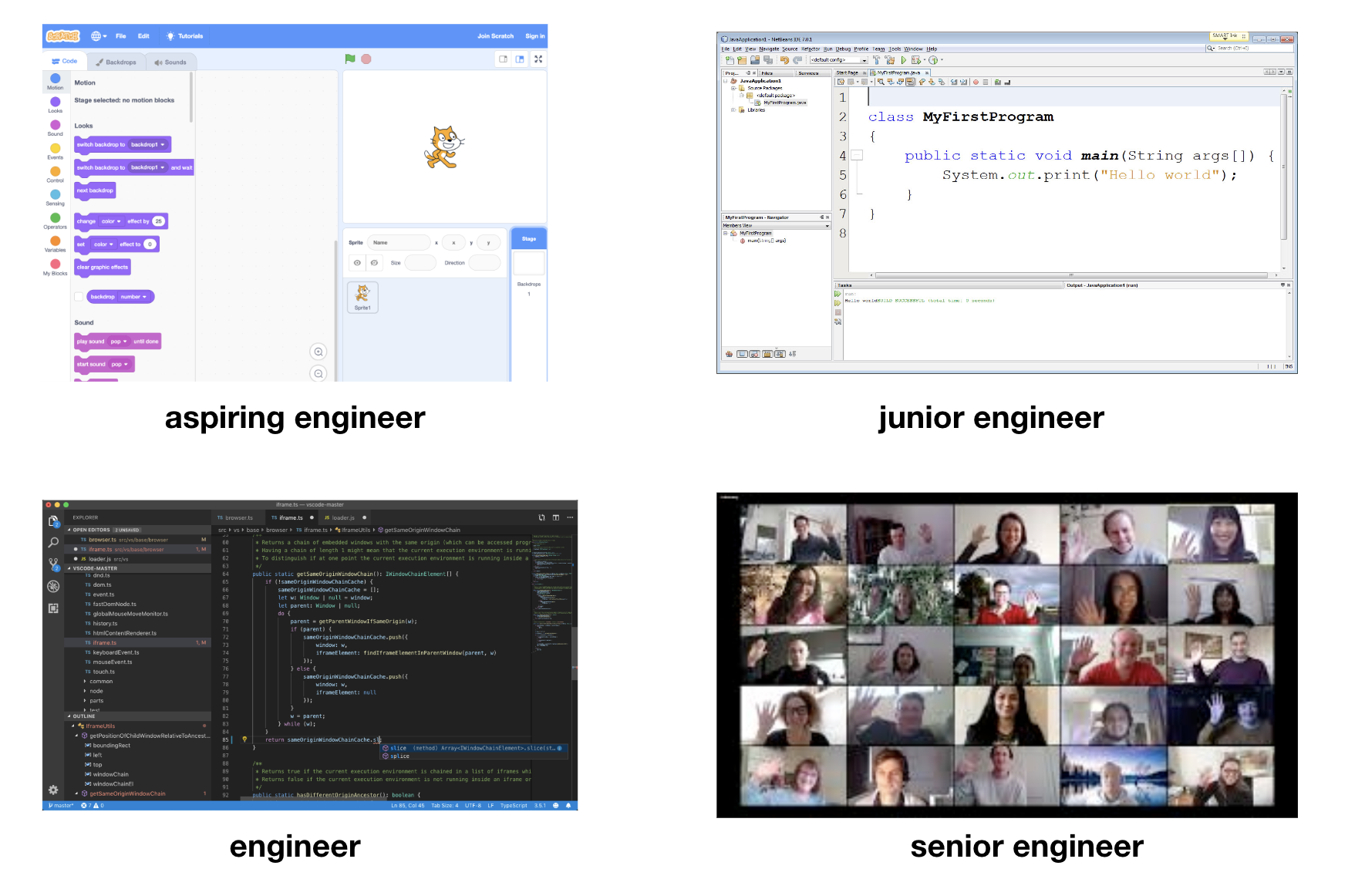
Task: Click the green flag in Scratch
Action: [350, 59]
